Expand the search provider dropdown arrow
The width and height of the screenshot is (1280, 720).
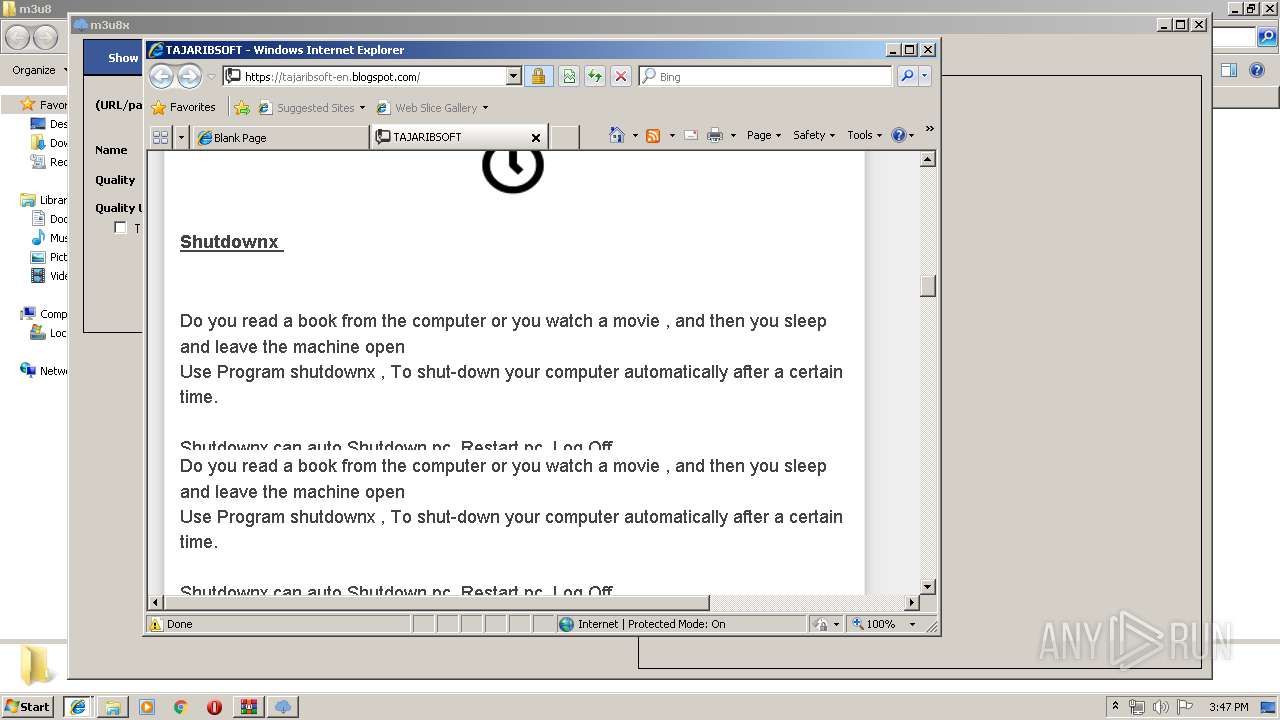point(925,76)
